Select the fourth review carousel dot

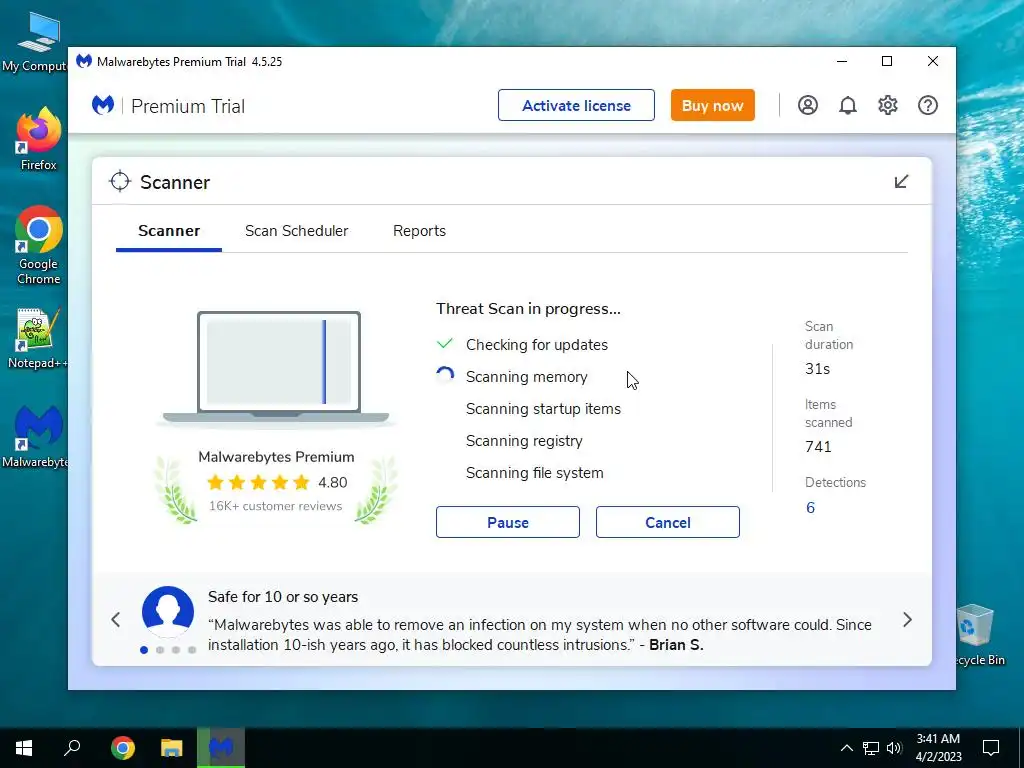pos(192,650)
